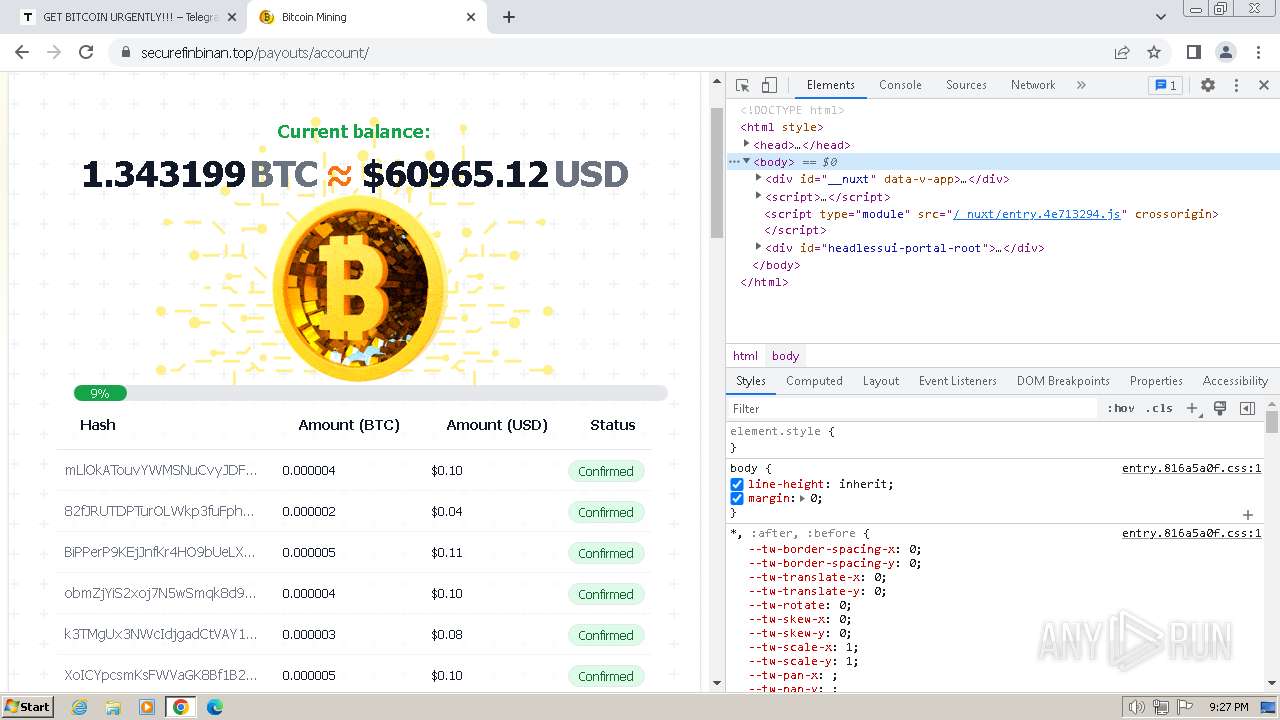This screenshot has height=720, width=1280.
Task: Open DevTools issues counter badge
Action: (1165, 85)
